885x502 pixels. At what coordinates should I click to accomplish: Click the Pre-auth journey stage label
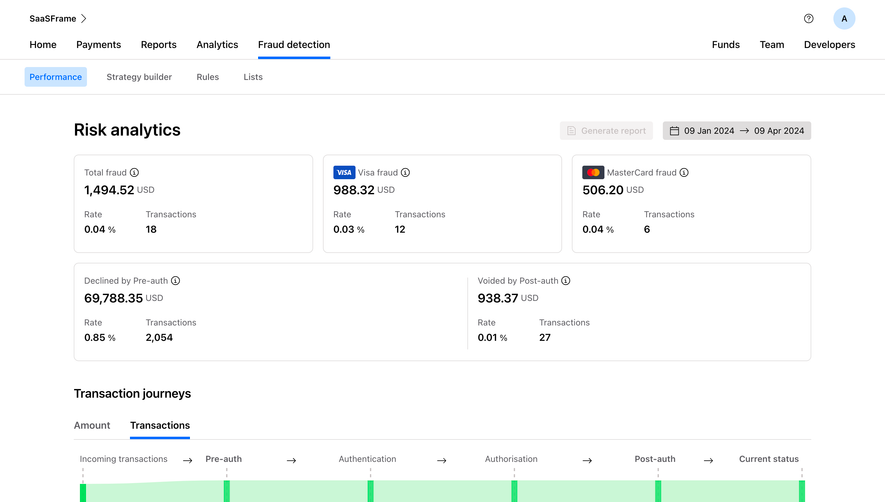pos(224,459)
